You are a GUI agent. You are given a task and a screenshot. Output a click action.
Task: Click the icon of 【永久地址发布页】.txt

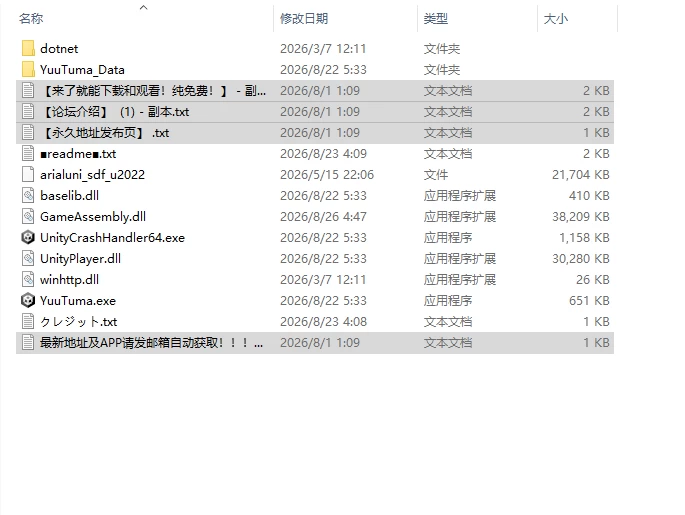[x=28, y=132]
